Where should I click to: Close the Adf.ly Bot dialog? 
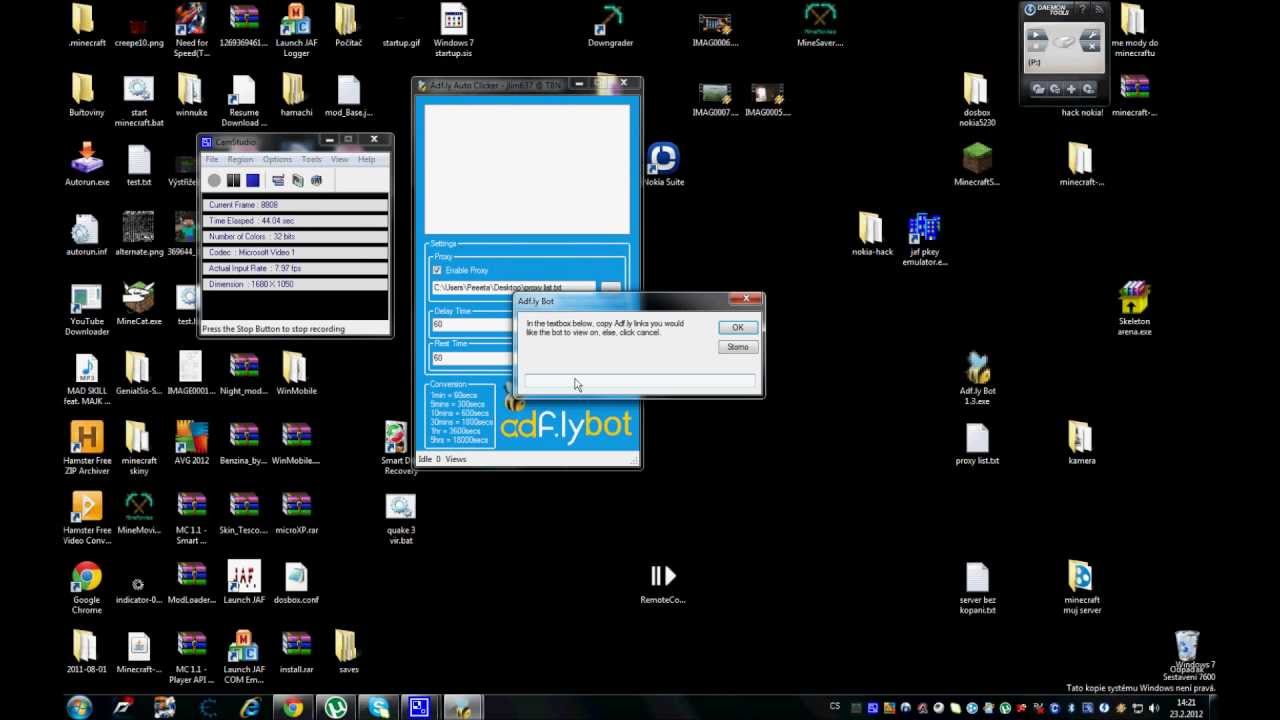[x=745, y=298]
